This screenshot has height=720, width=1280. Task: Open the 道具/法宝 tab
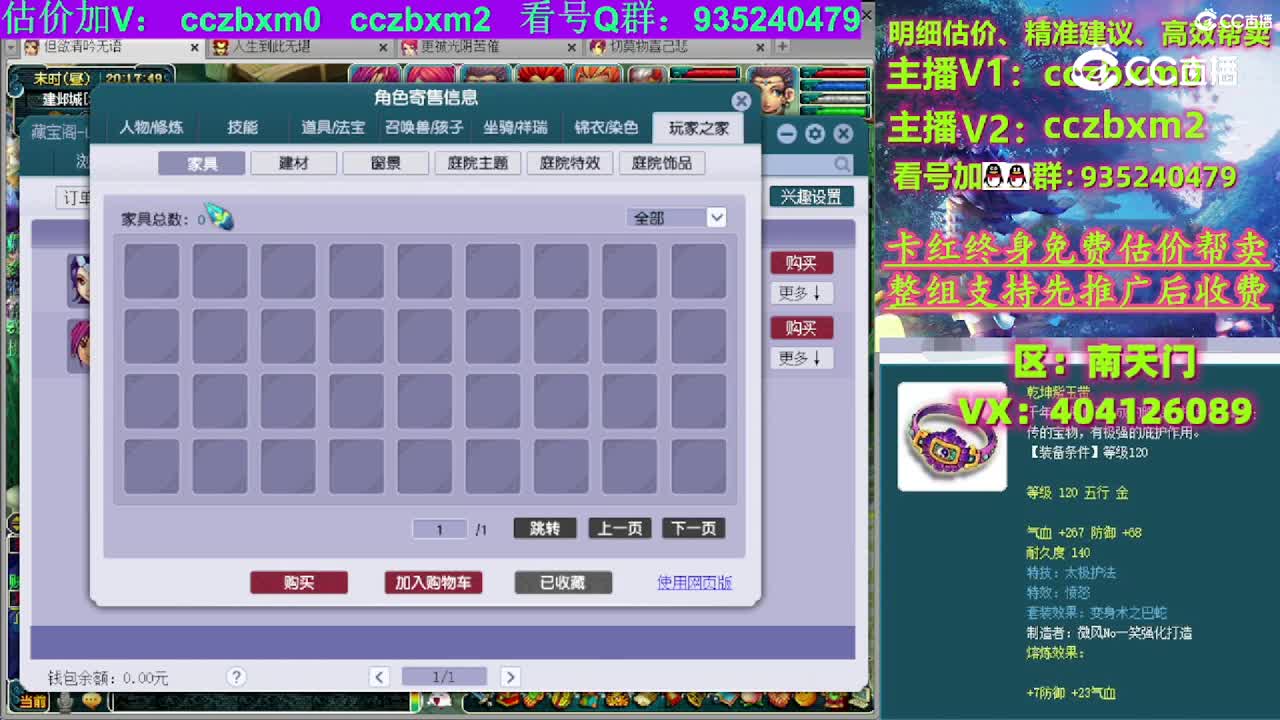(333, 127)
